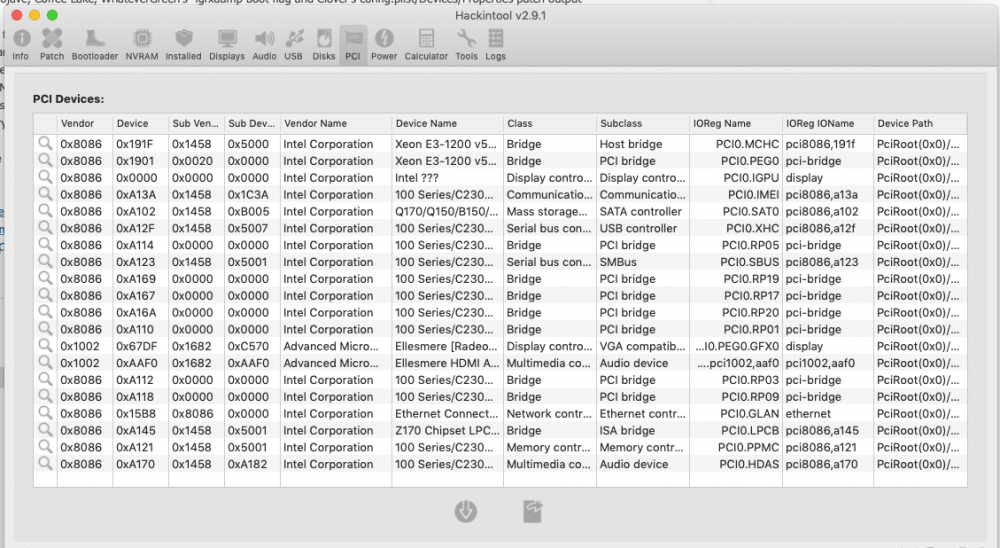Sort by the Class column header
The image size is (1000, 548).
550,123
